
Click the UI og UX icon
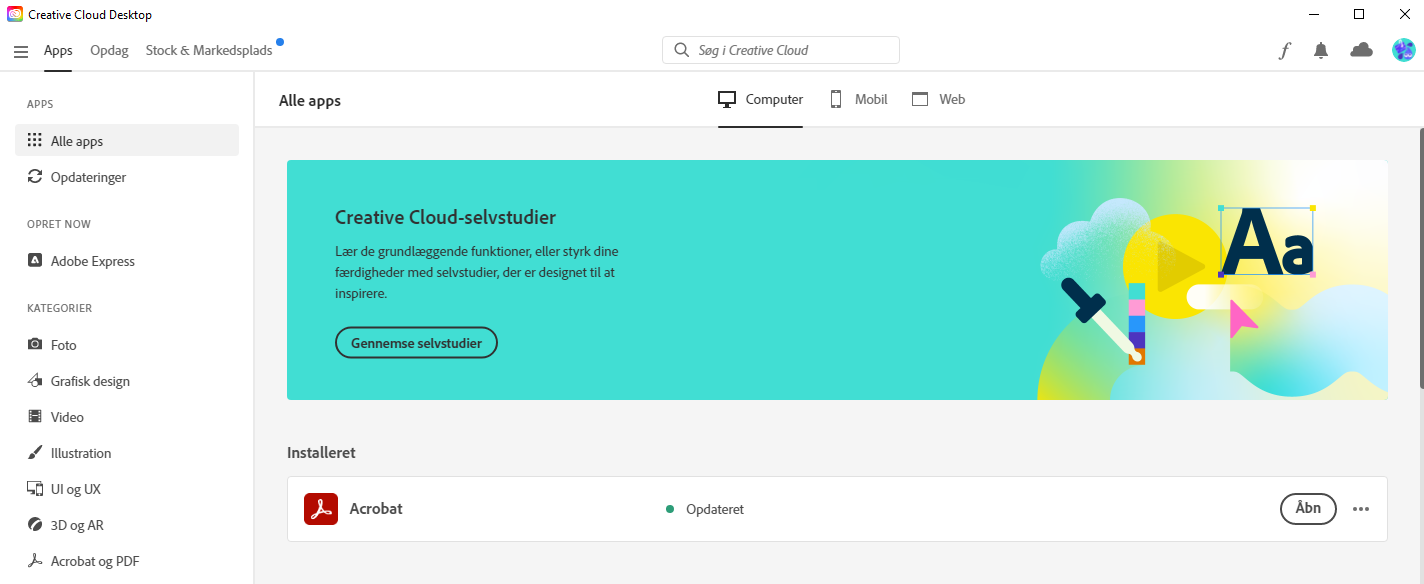pyautogui.click(x=35, y=489)
